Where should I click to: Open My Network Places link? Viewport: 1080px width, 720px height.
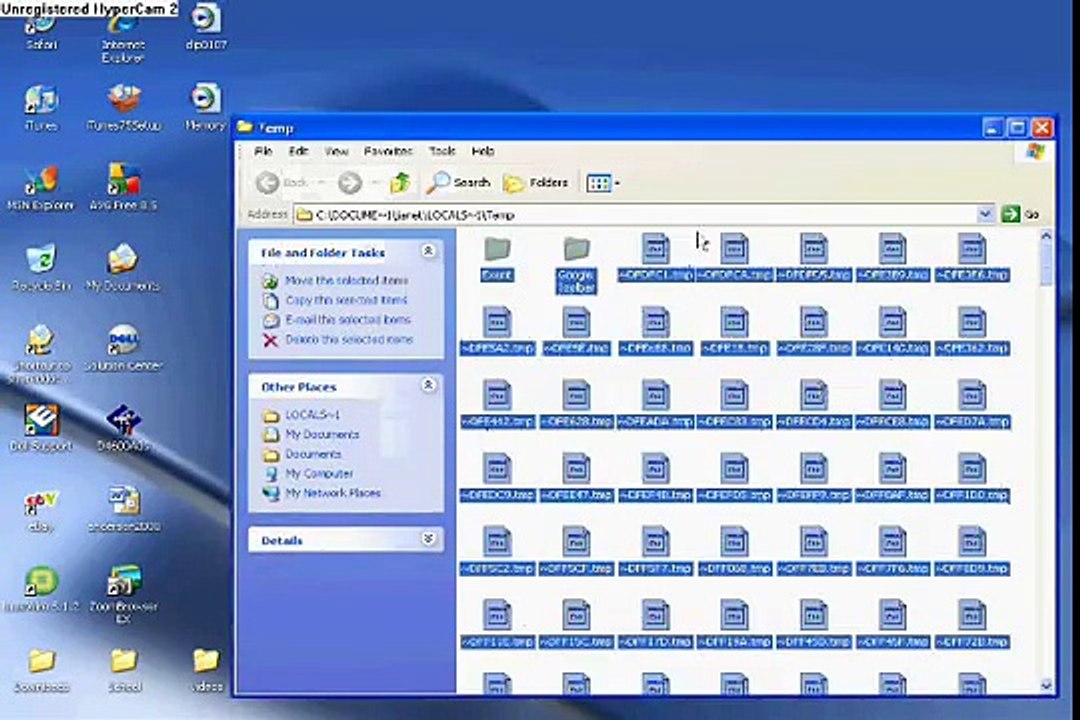(333, 493)
